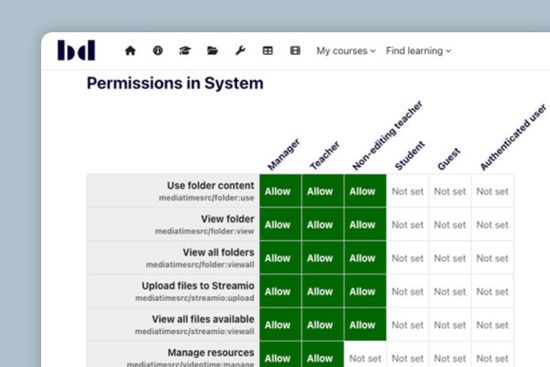This screenshot has height=367, width=550.
Task: Click Guest Not set for View all folders
Action: click(x=450, y=258)
